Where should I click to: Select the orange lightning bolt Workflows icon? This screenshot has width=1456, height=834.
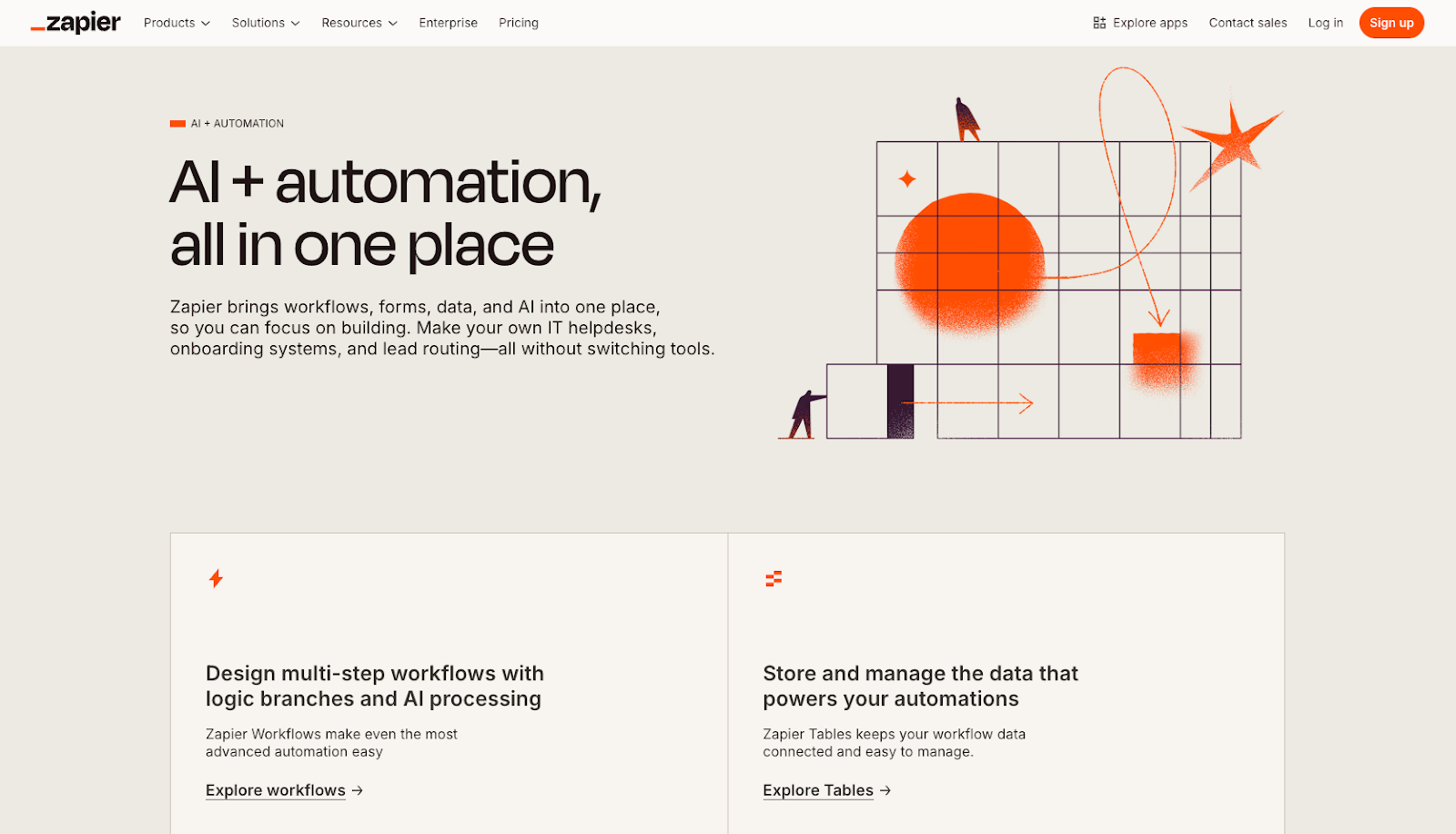pyautogui.click(x=216, y=578)
